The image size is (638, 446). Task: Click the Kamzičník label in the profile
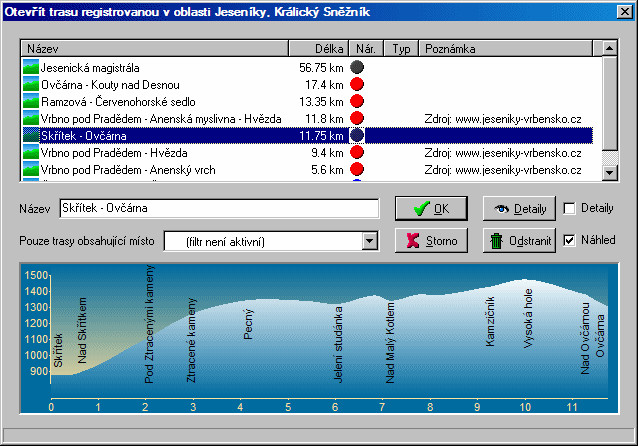pyautogui.click(x=490, y=321)
